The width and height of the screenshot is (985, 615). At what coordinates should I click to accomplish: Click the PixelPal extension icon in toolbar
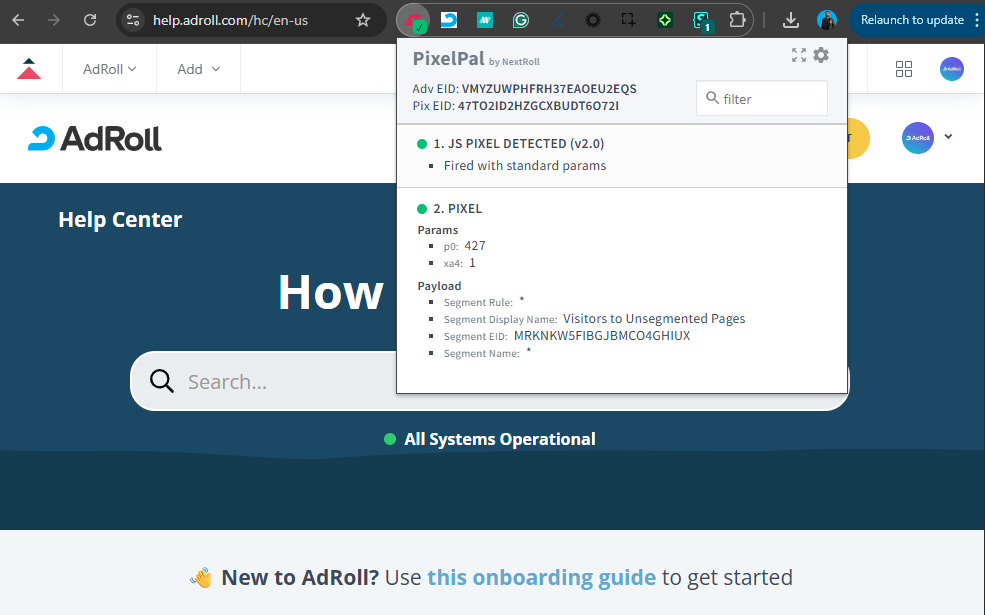[x=414, y=20]
